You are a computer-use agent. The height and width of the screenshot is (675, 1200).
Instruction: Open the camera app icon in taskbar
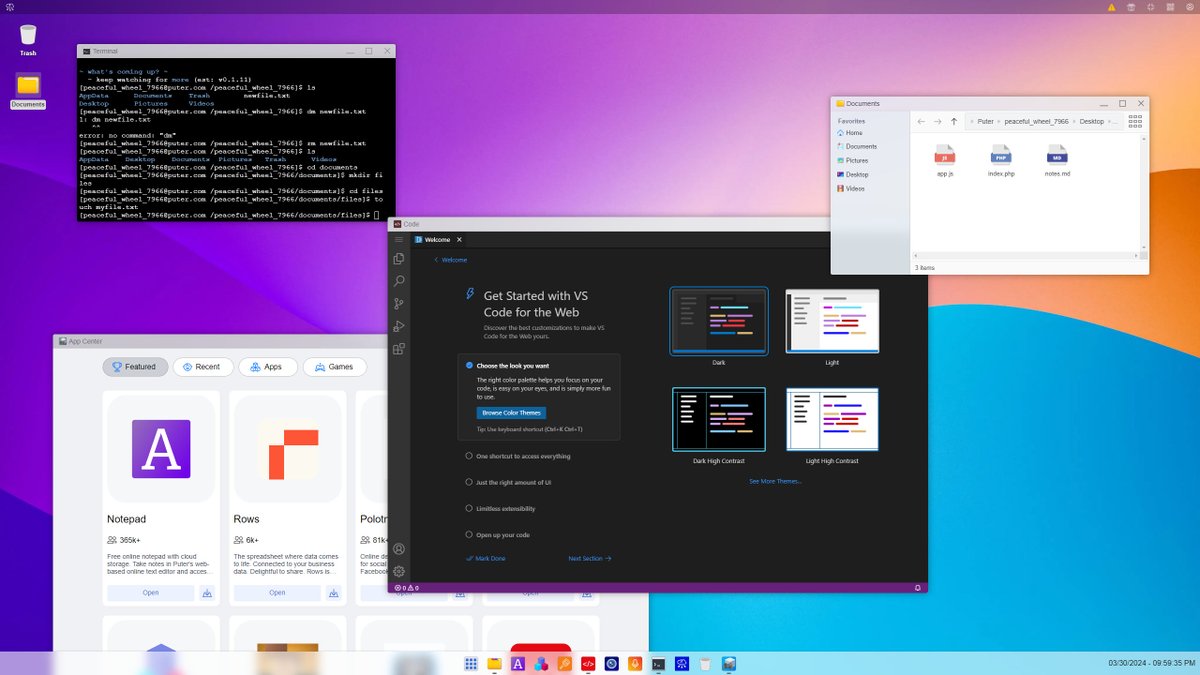[x=611, y=663]
